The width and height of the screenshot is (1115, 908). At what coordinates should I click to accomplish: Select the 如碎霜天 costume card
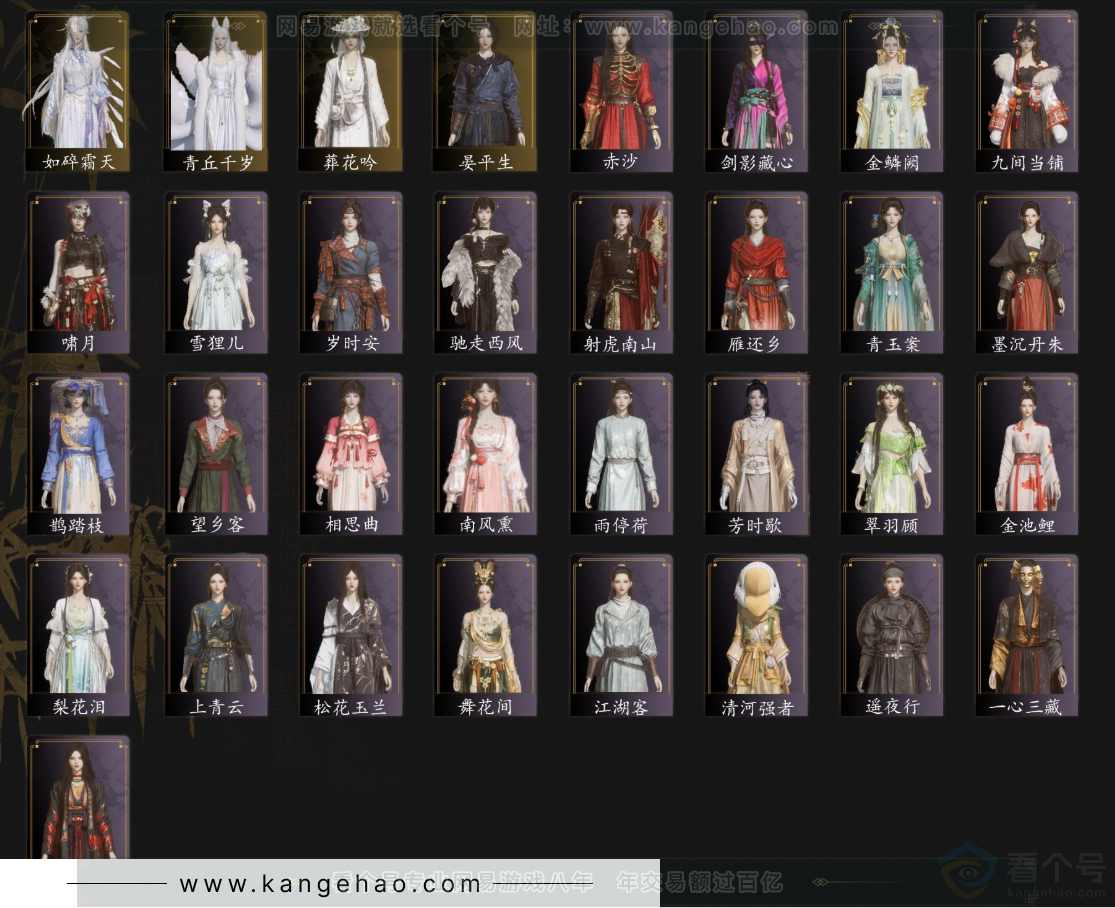tap(79, 91)
